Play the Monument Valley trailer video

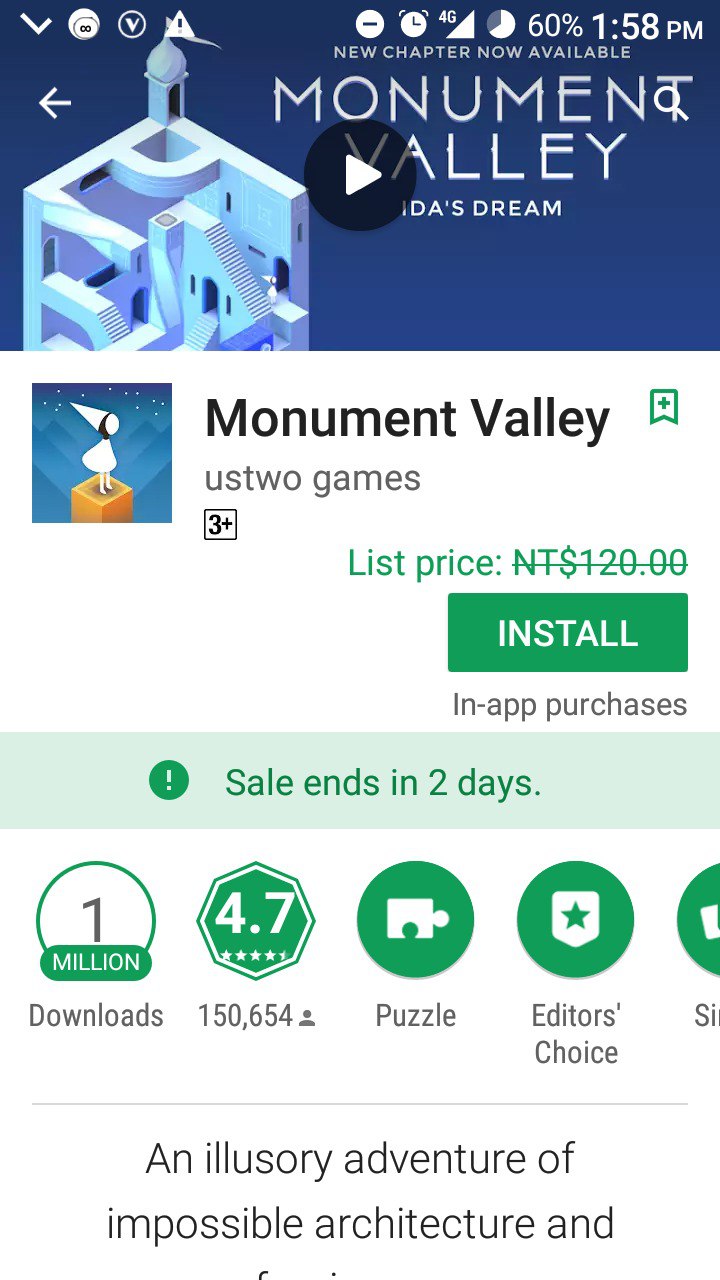click(x=360, y=176)
